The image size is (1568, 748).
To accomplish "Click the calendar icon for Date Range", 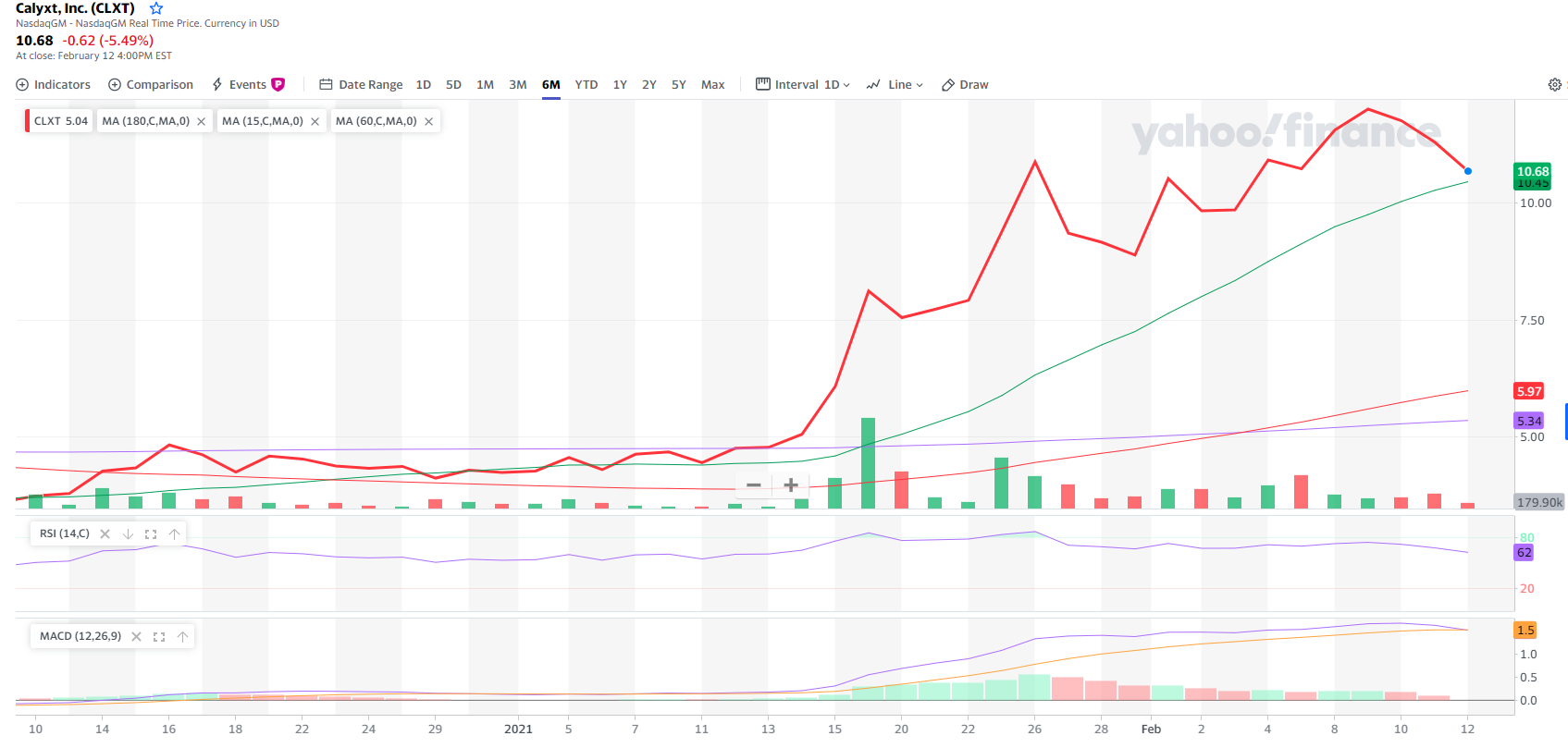I will [x=326, y=84].
